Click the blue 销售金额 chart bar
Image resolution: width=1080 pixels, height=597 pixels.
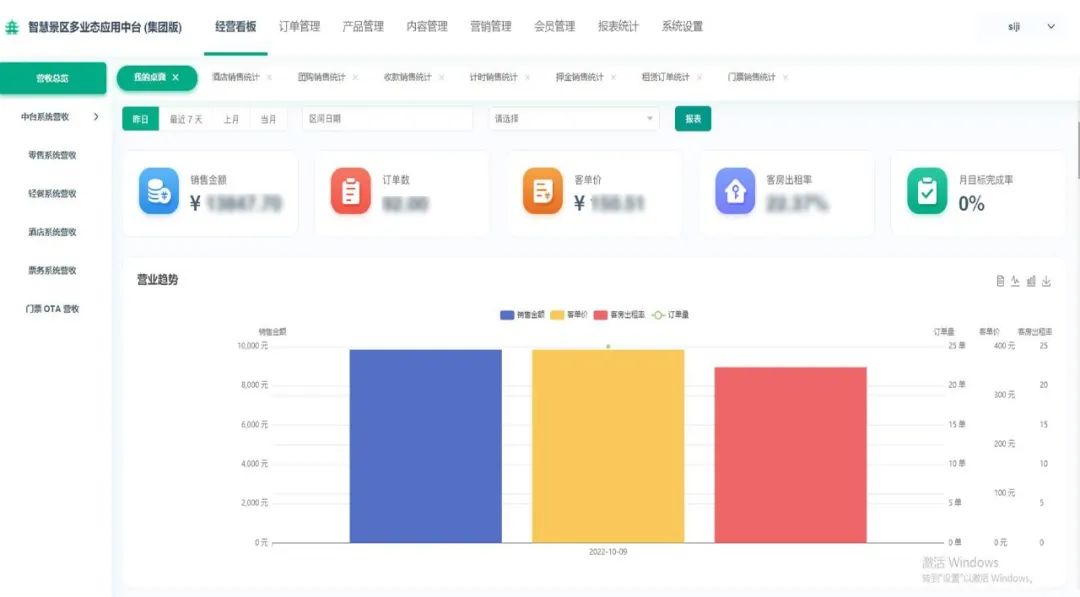tap(426, 446)
